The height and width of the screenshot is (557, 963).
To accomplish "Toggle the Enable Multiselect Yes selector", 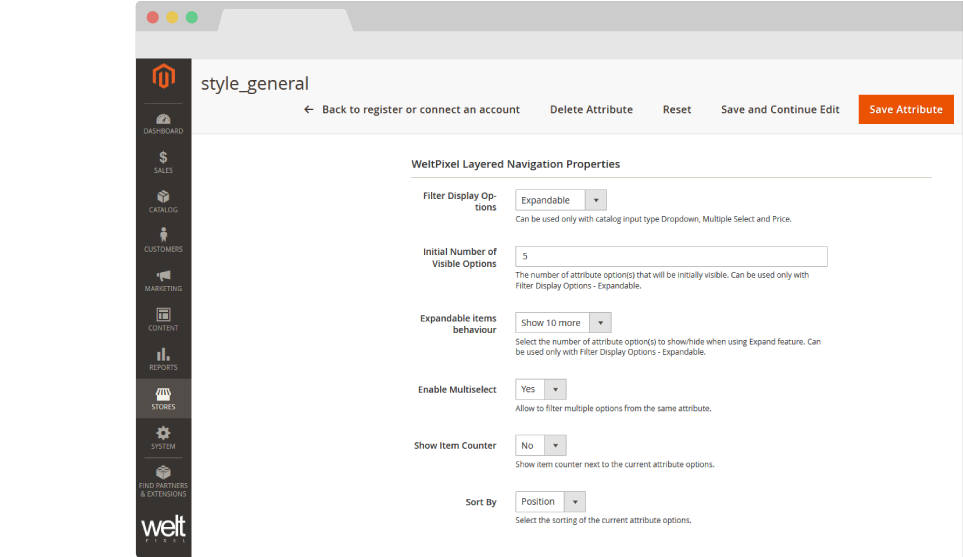I will pyautogui.click(x=541, y=389).
